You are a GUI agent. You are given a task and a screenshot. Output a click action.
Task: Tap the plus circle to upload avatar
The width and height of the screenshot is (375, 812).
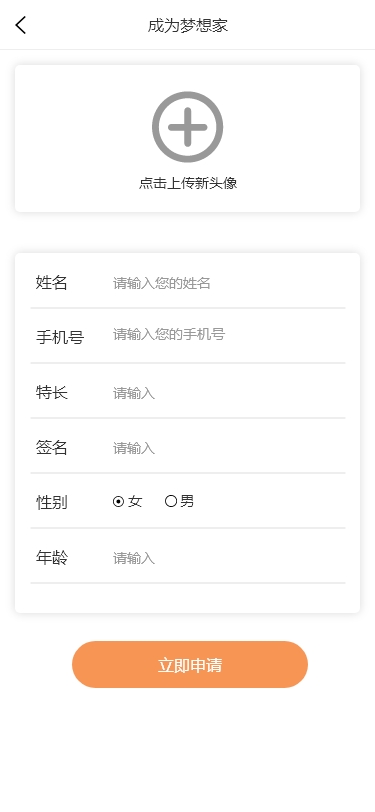(188, 127)
